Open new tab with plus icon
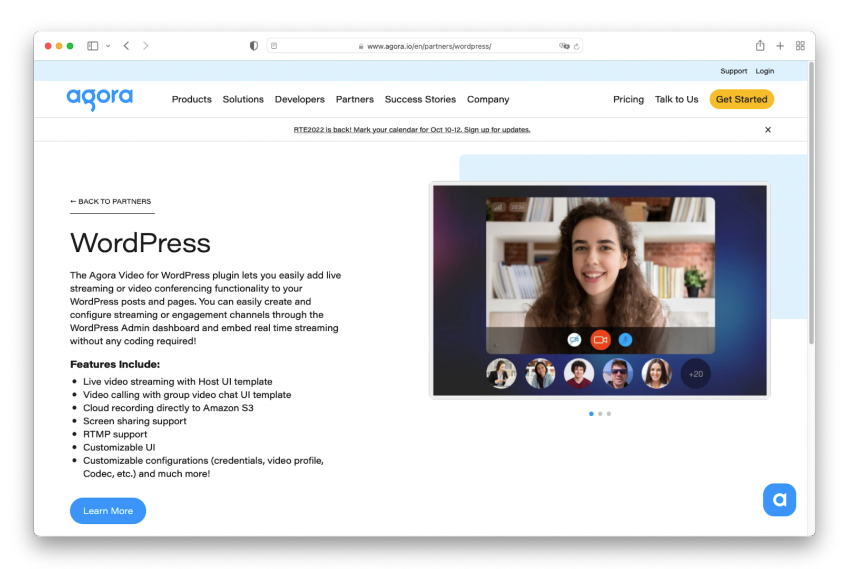The width and height of the screenshot is (848, 569). click(780, 46)
